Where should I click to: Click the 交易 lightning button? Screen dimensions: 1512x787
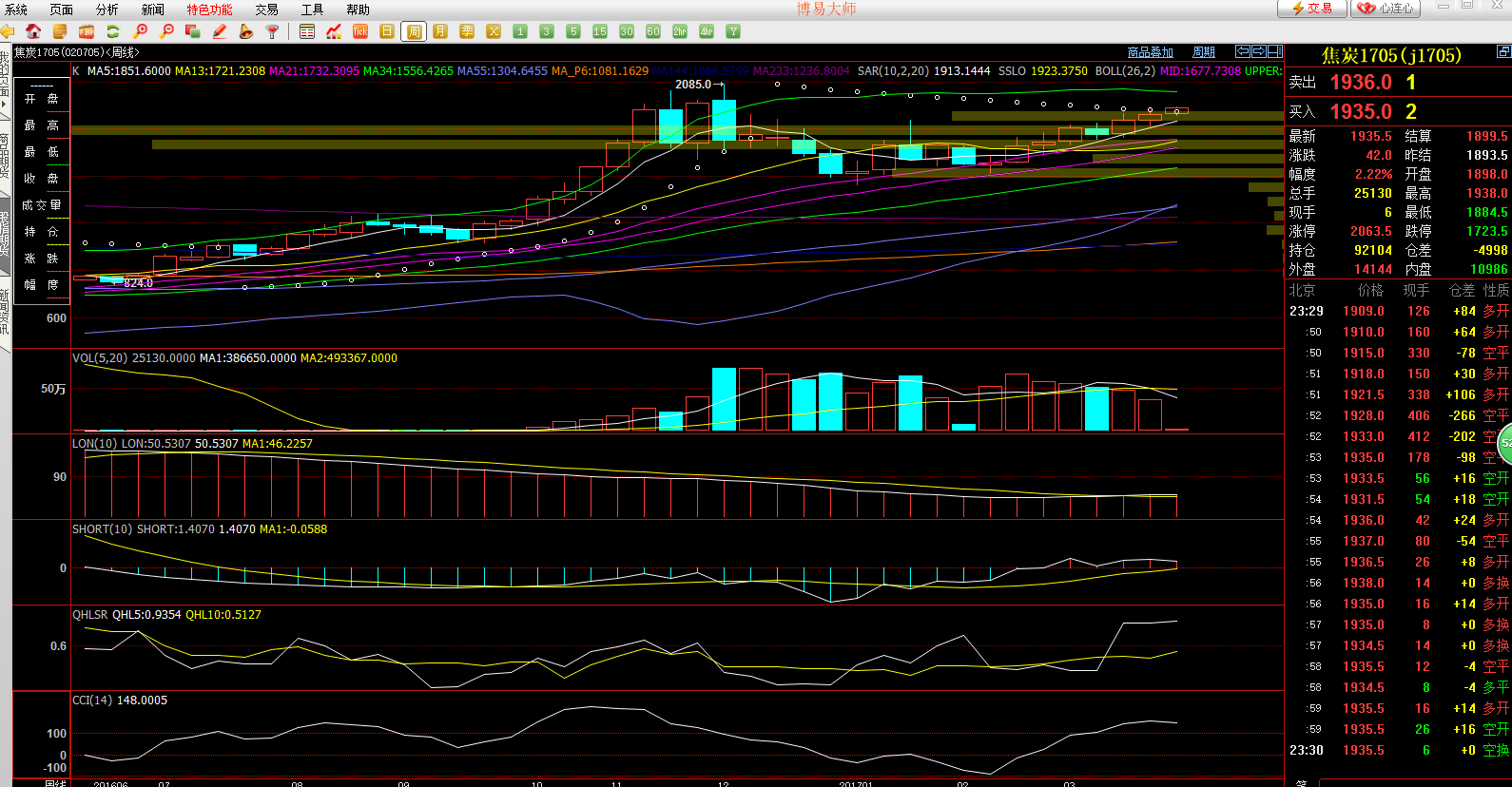[1311, 8]
